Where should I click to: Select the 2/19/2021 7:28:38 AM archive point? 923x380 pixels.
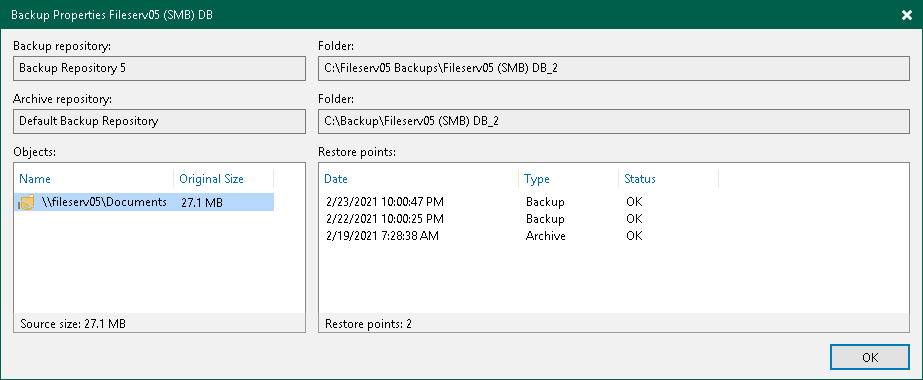pyautogui.click(x=382, y=236)
